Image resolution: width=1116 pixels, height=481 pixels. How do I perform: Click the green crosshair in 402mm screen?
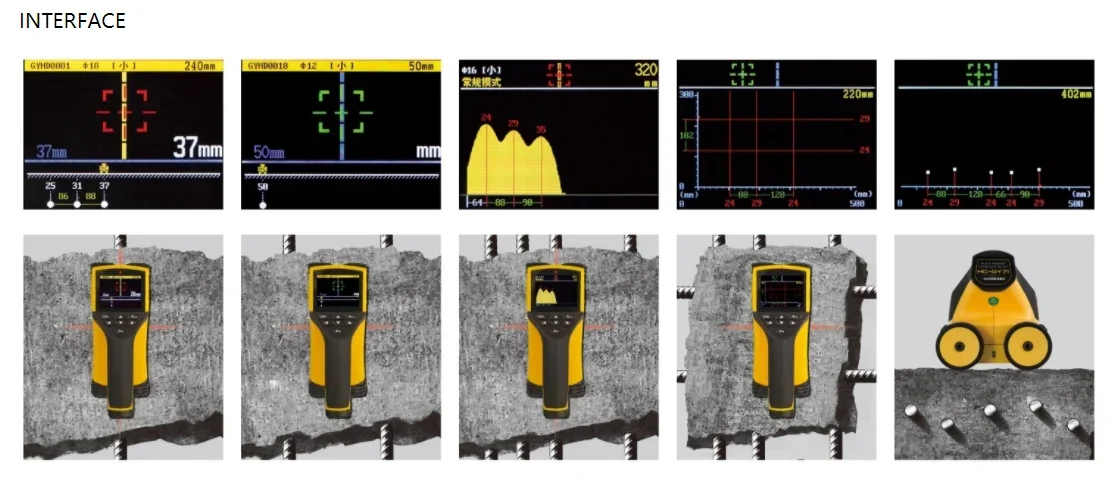click(979, 73)
